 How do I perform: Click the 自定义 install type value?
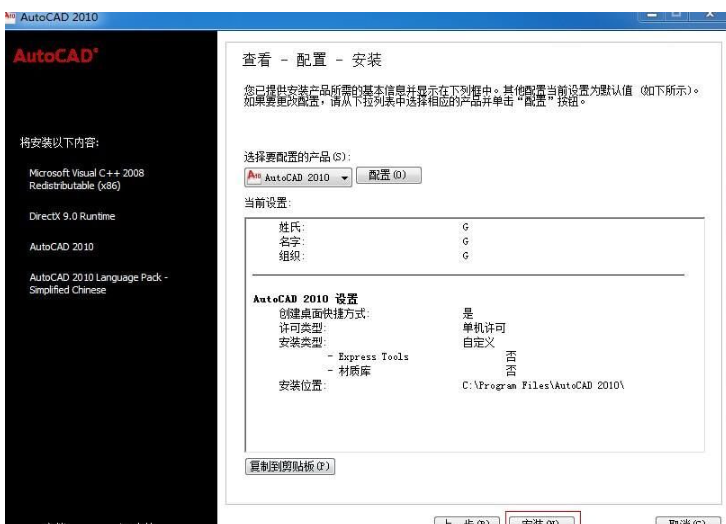click(x=479, y=342)
